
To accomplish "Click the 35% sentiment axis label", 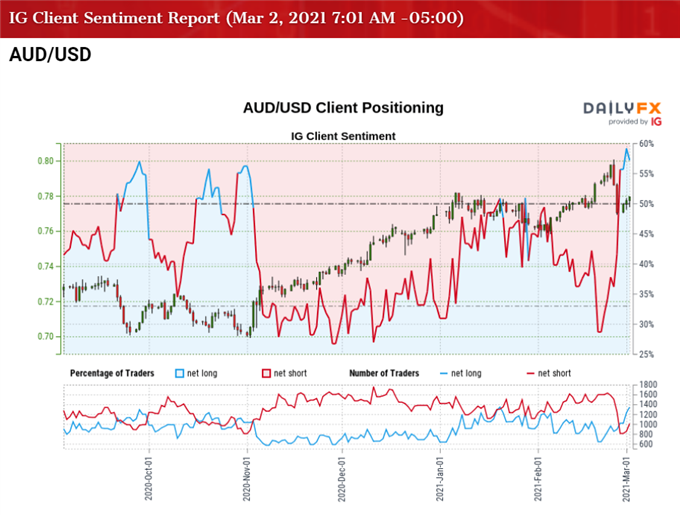I will (646, 294).
